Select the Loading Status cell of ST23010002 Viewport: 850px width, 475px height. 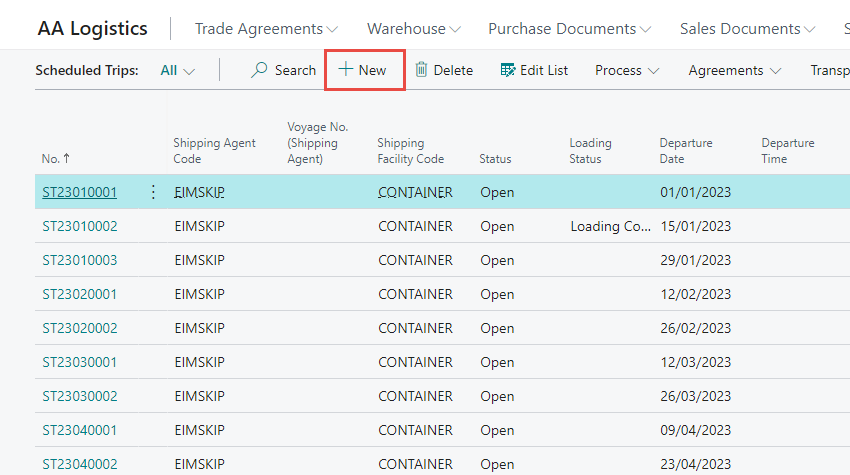tap(610, 226)
